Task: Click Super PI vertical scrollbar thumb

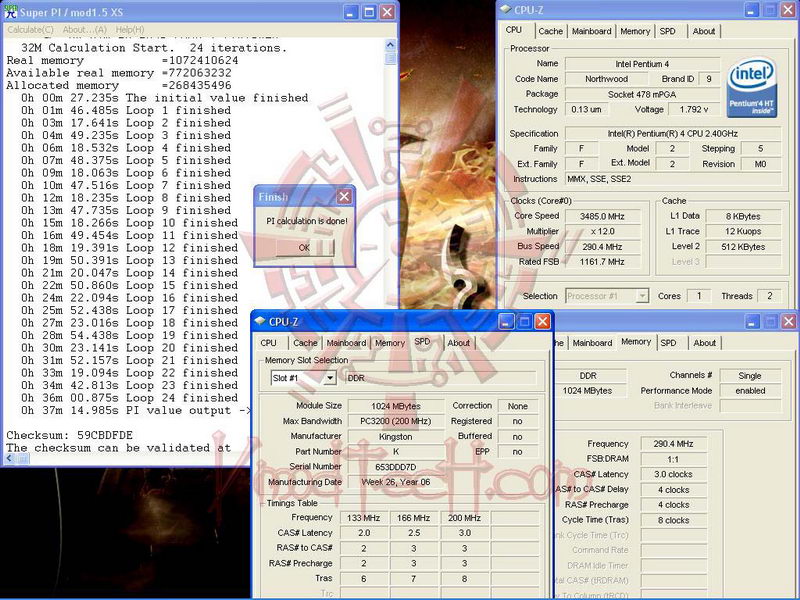Action: 390,57
